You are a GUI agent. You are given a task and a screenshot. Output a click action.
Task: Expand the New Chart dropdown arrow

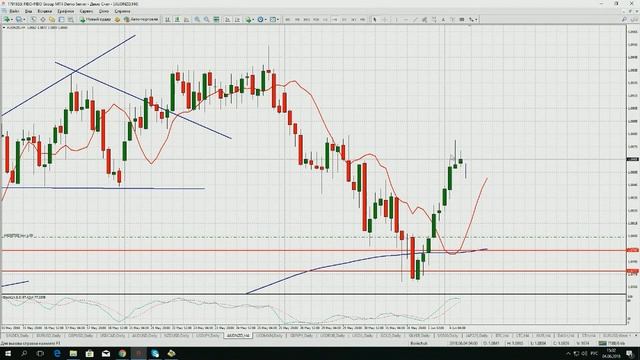pos(12,19)
